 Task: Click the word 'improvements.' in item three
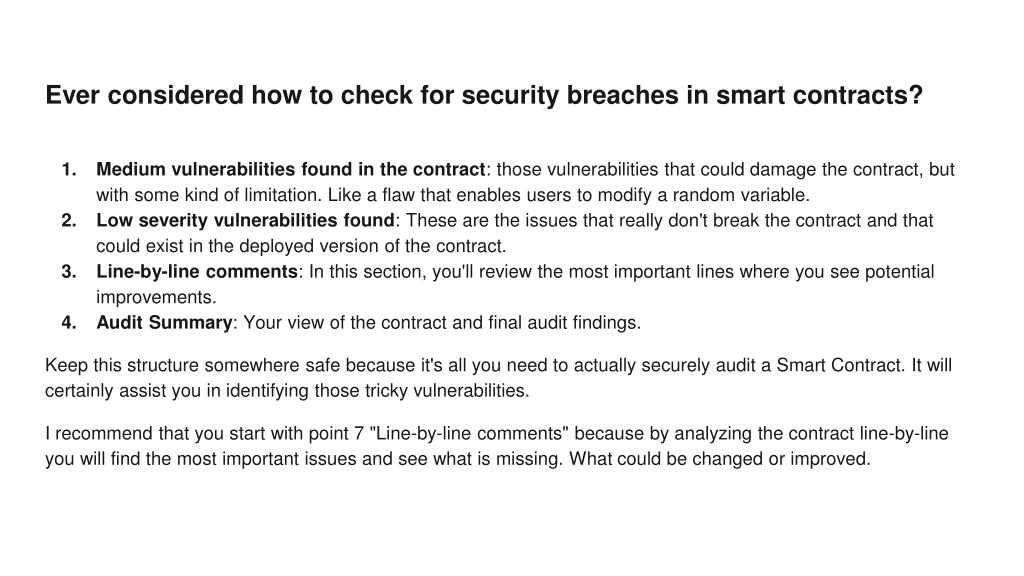(156, 297)
